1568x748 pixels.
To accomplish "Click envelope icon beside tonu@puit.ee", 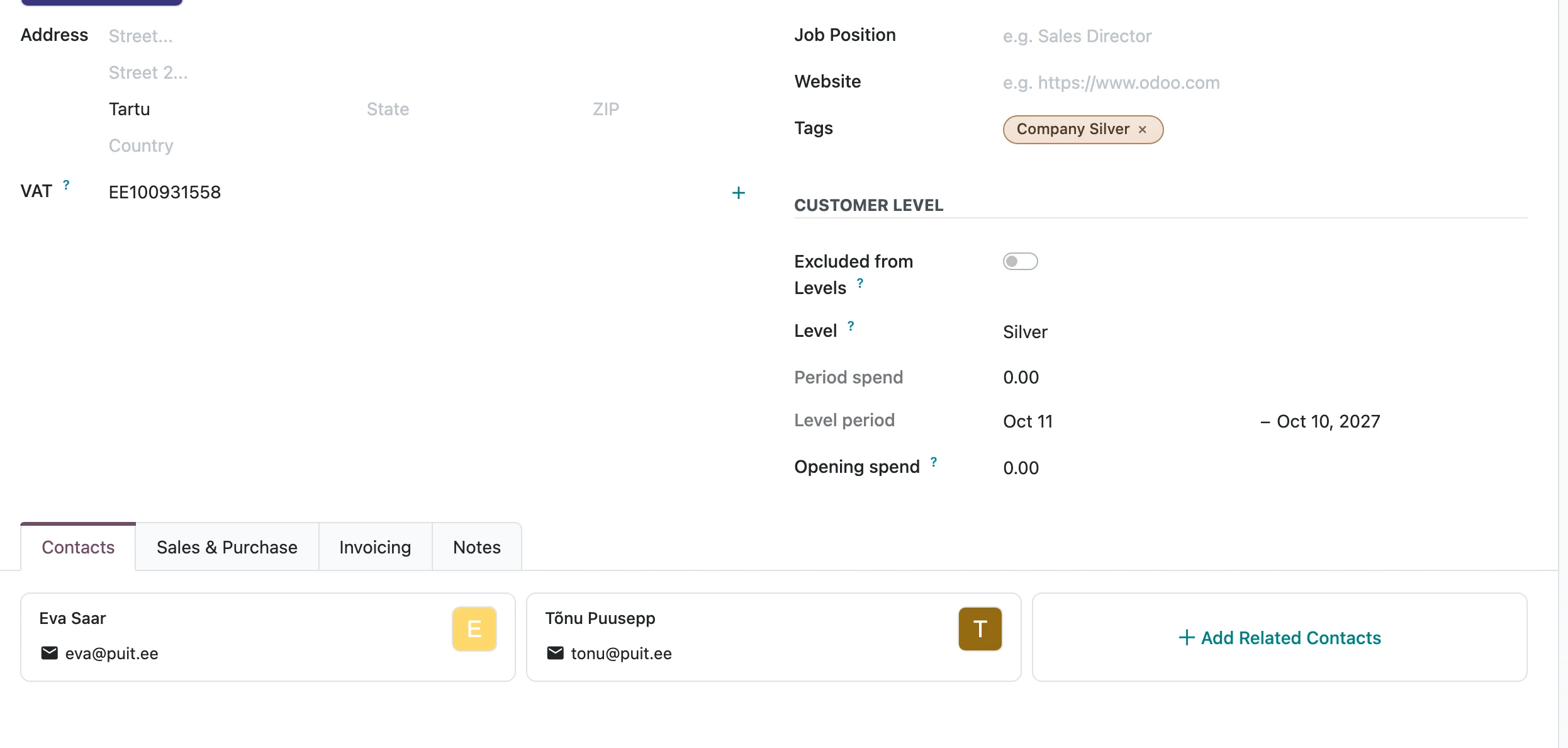I will [x=555, y=653].
